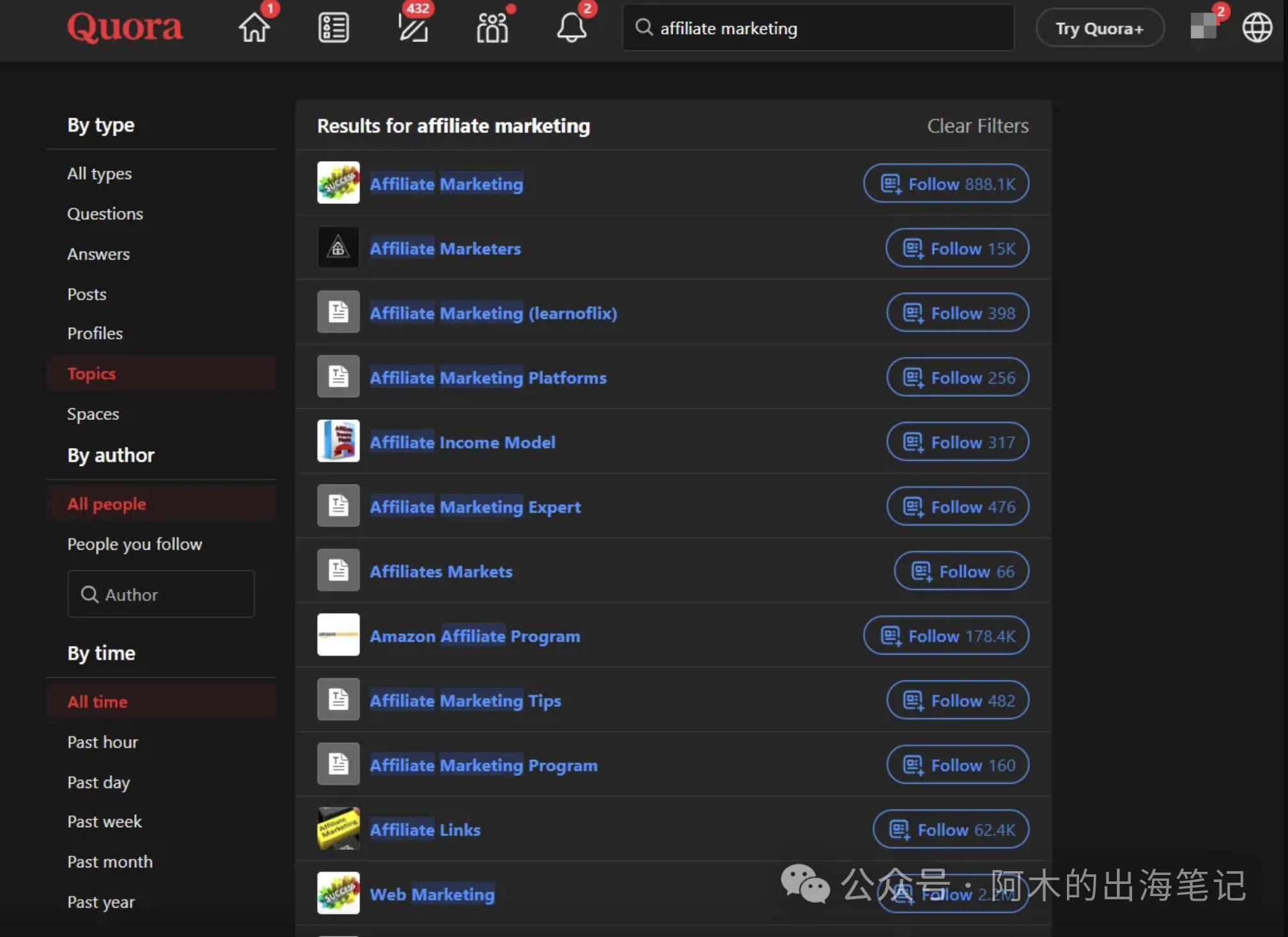Follow Amazon Affiliate Program 178.4K
1288x937 pixels.
946,636
